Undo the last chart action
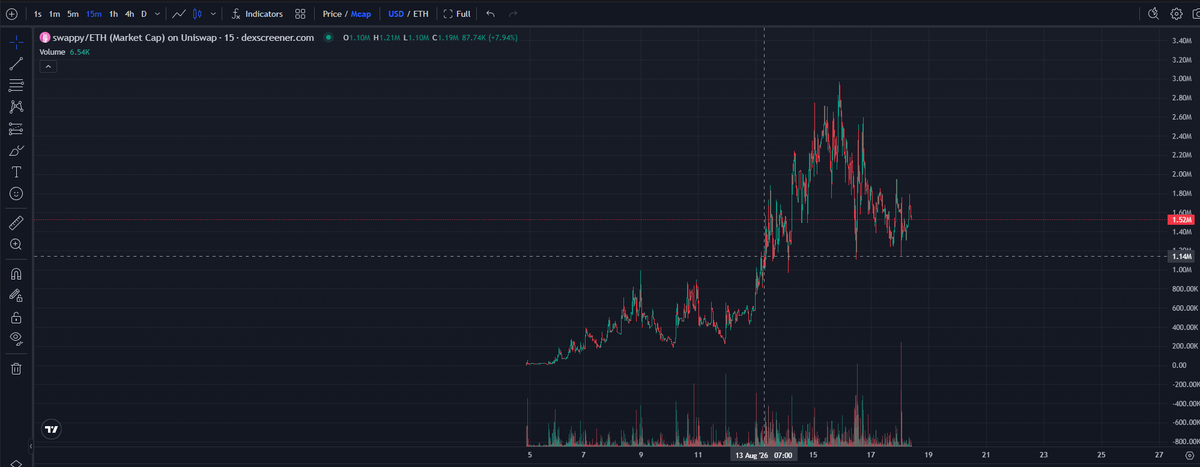Image resolution: width=1200 pixels, height=467 pixels. click(490, 14)
